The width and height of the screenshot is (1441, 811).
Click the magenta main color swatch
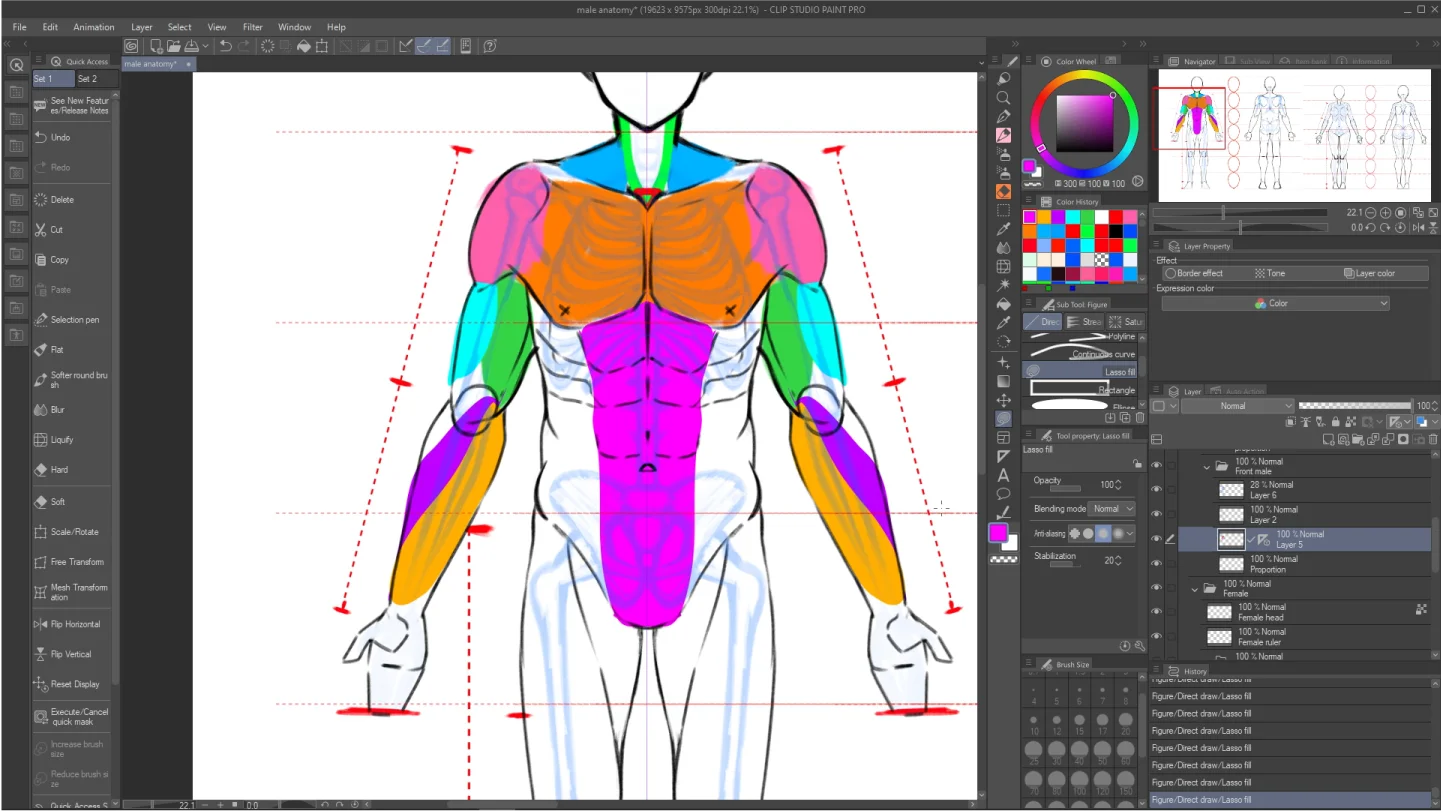click(998, 533)
